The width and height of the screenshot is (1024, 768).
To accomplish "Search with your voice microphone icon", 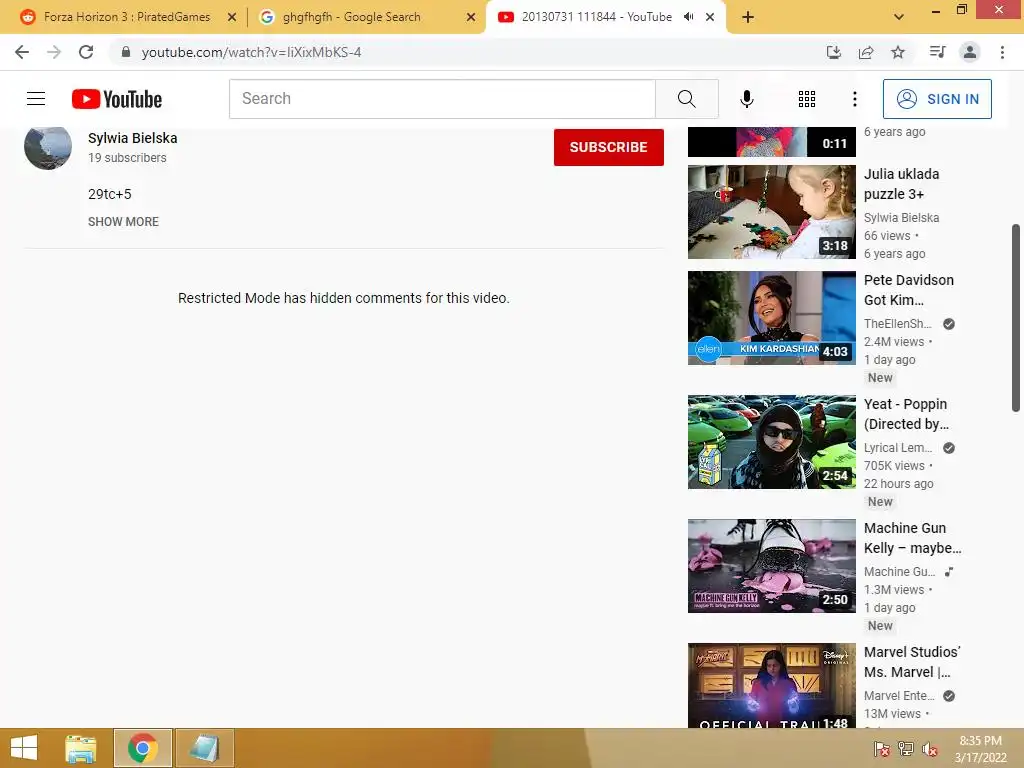I will tap(746, 99).
